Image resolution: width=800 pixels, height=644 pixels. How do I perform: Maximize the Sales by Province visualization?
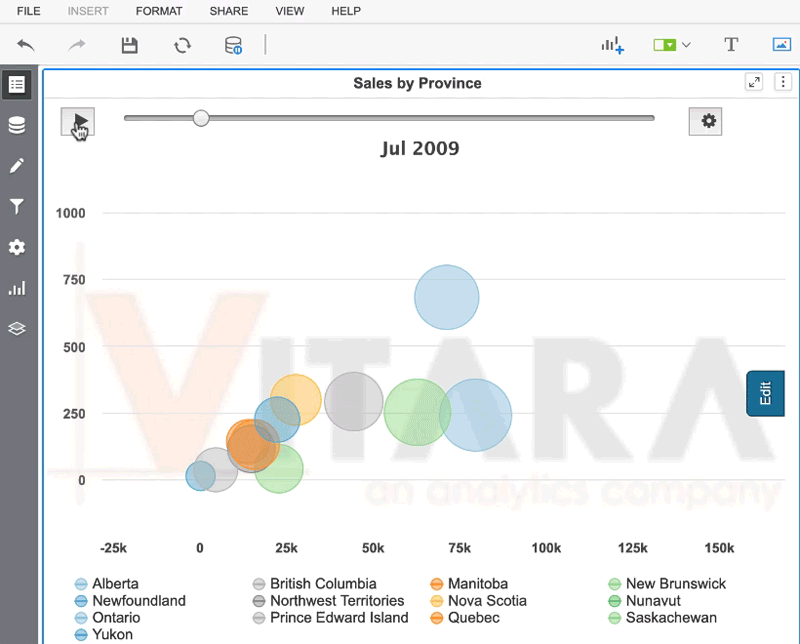755,83
